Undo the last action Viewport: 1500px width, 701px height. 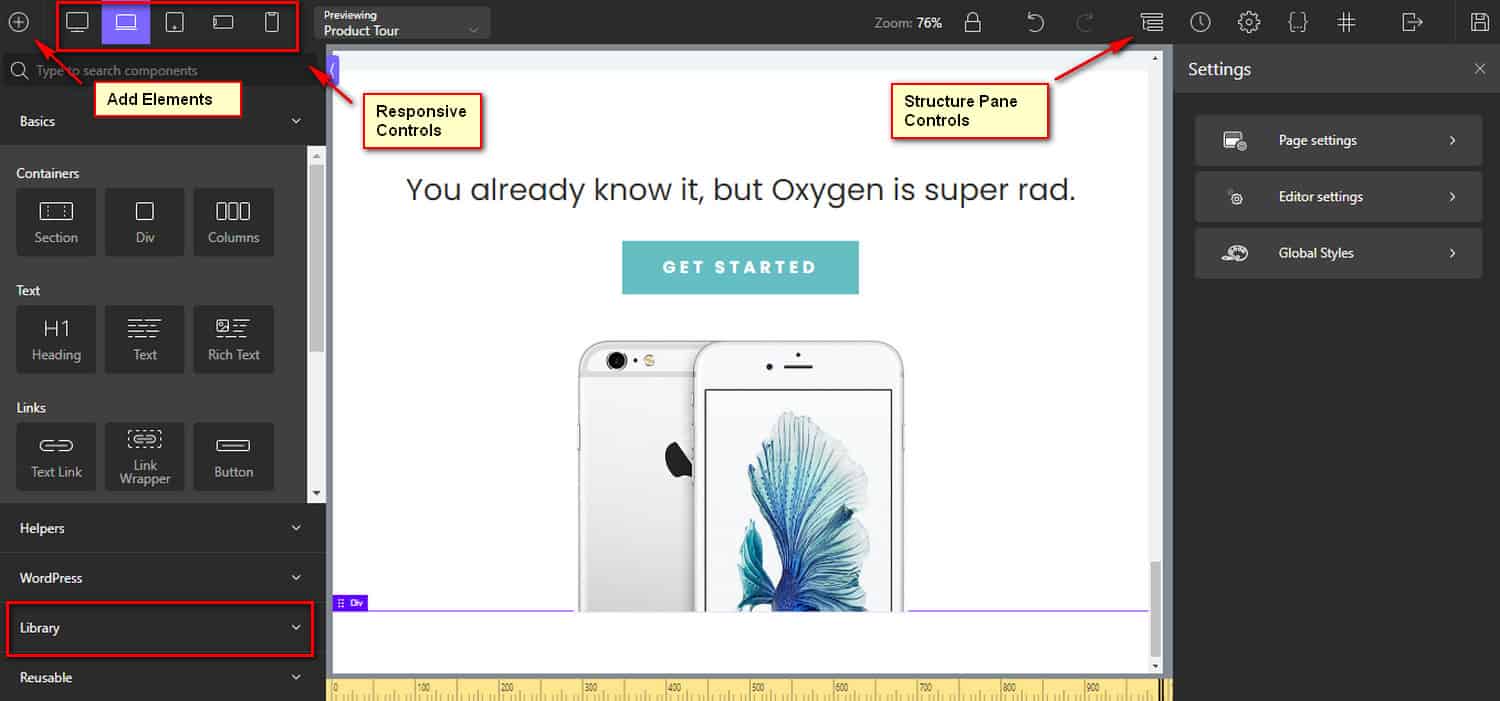[1036, 22]
